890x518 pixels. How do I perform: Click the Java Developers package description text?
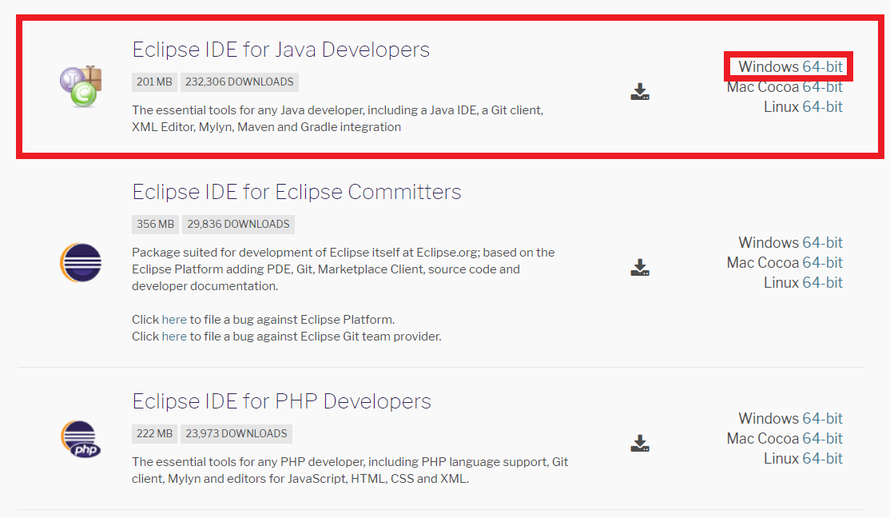click(338, 119)
